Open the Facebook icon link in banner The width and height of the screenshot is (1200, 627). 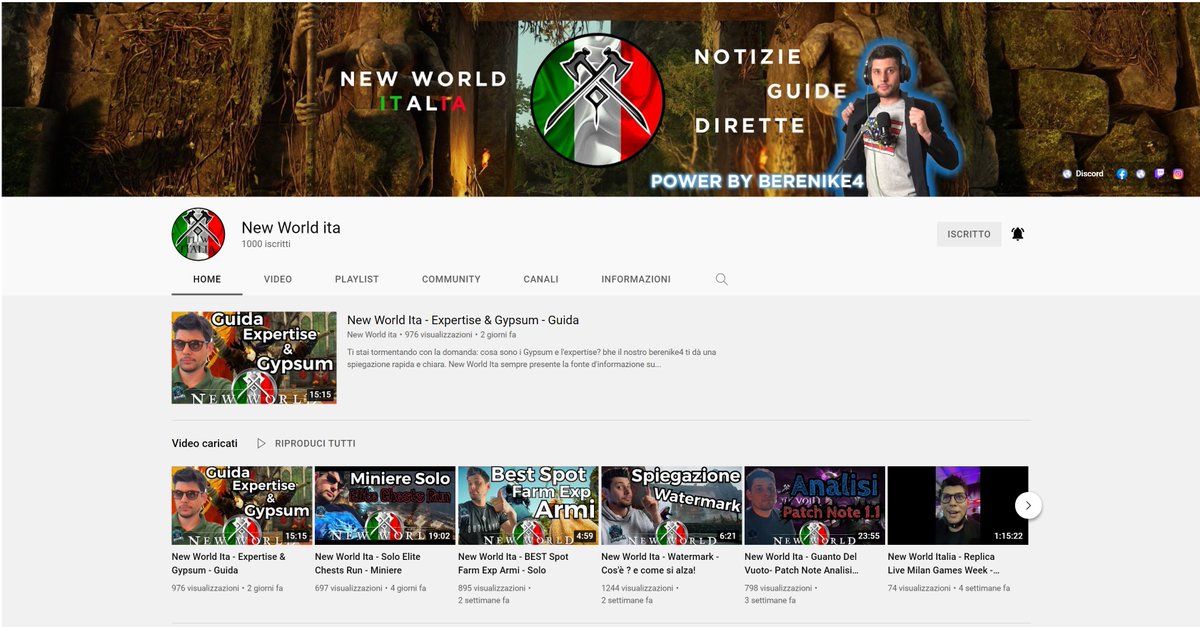click(1122, 174)
